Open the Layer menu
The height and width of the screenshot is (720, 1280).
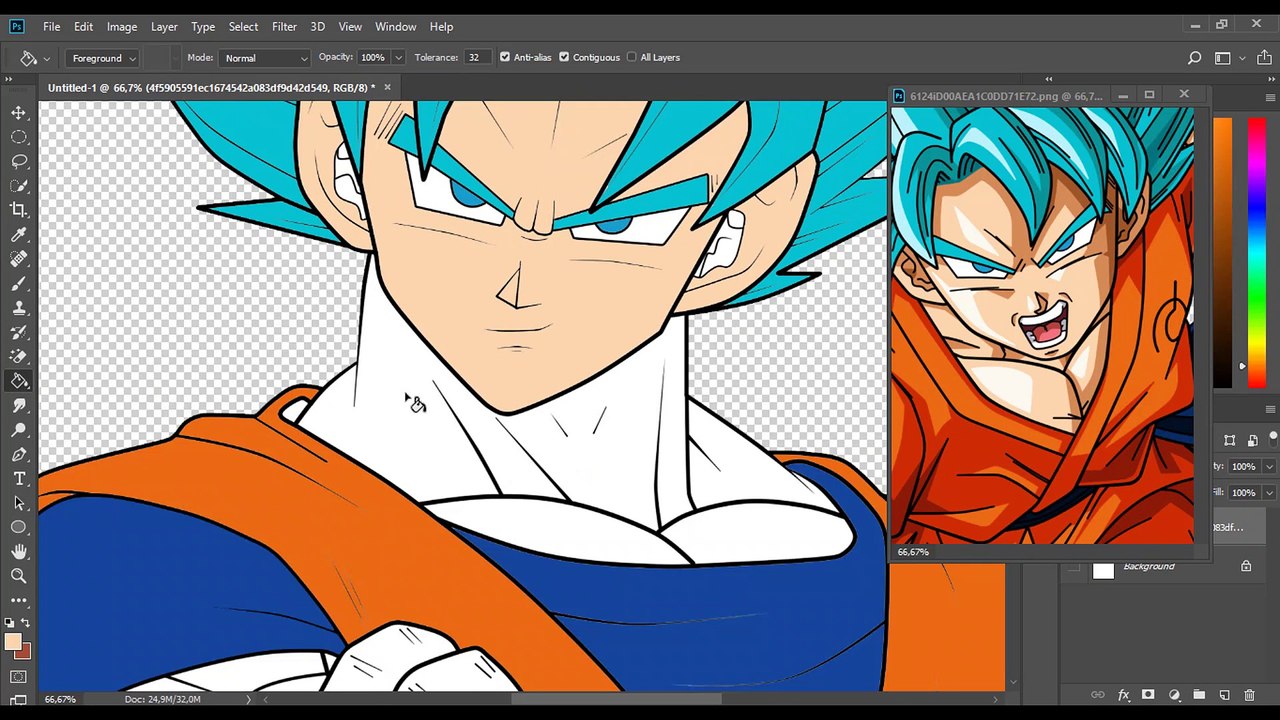coord(164,27)
